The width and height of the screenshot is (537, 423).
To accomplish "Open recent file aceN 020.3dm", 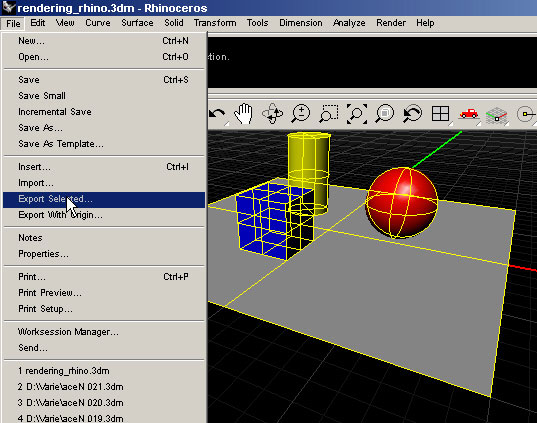I will click(x=104, y=403).
